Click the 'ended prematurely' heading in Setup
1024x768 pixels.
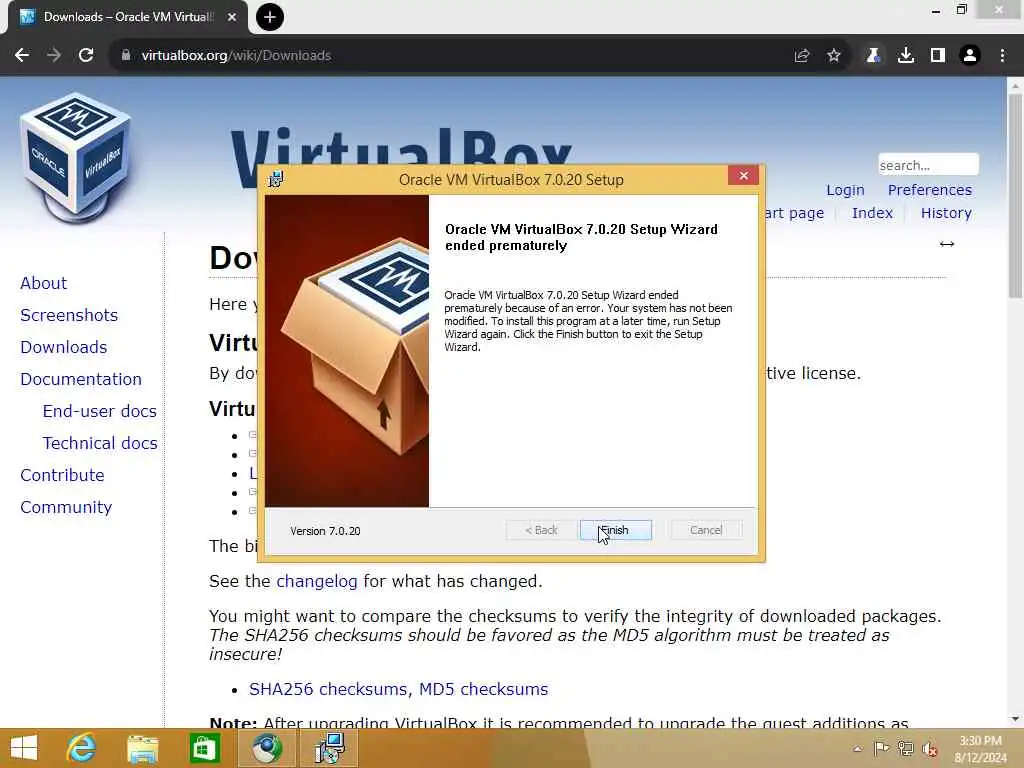(506, 246)
